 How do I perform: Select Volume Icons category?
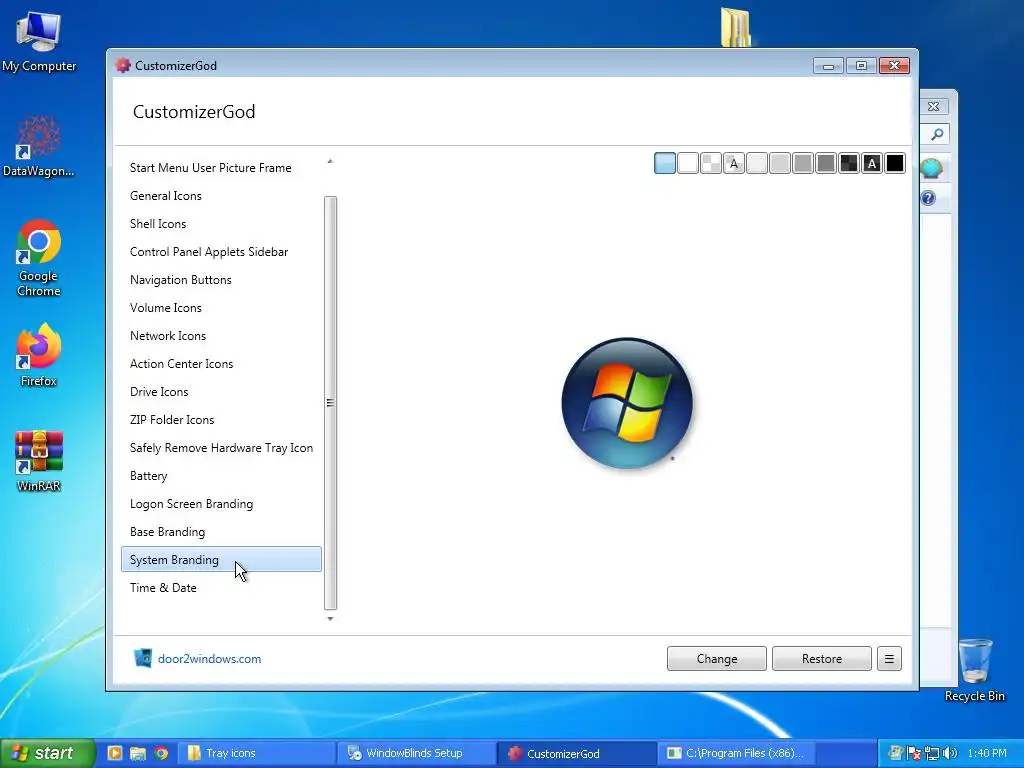tap(221, 308)
